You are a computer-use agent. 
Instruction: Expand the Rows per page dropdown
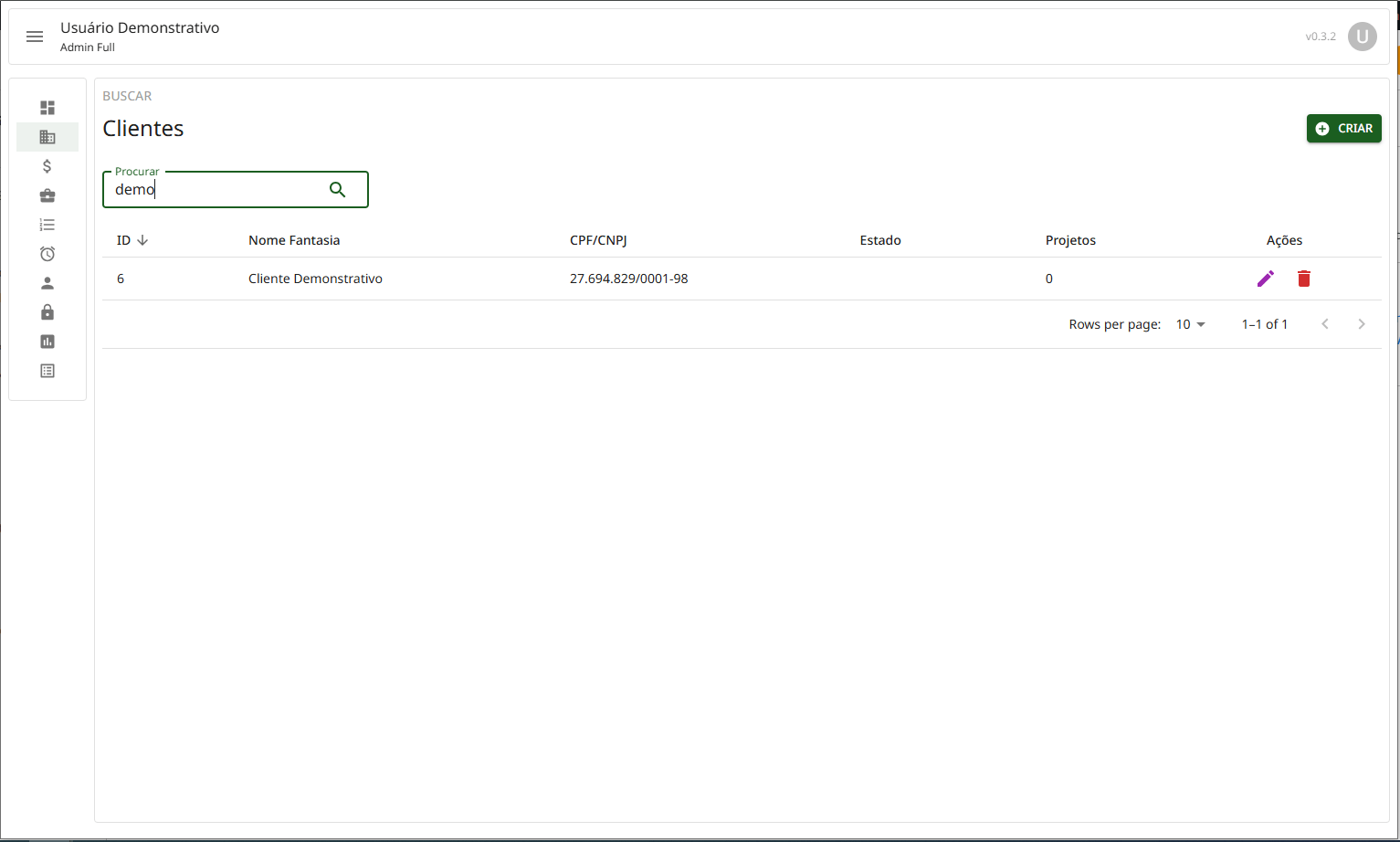pos(1190,324)
